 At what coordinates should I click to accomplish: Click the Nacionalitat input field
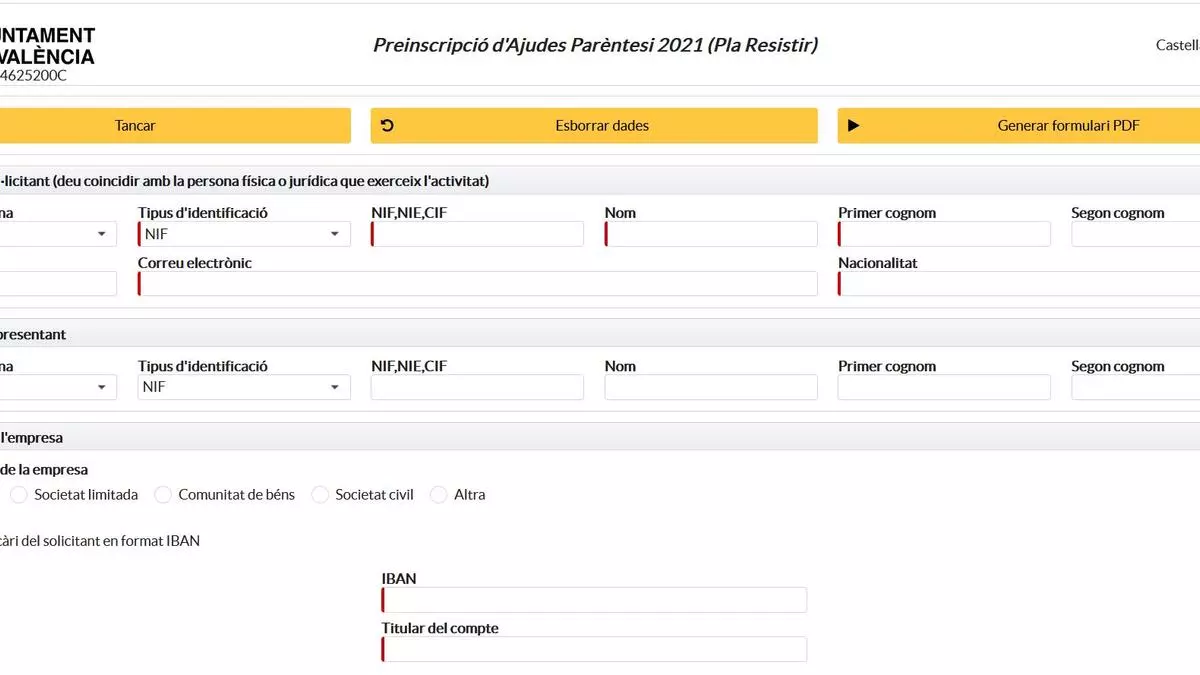point(1019,284)
